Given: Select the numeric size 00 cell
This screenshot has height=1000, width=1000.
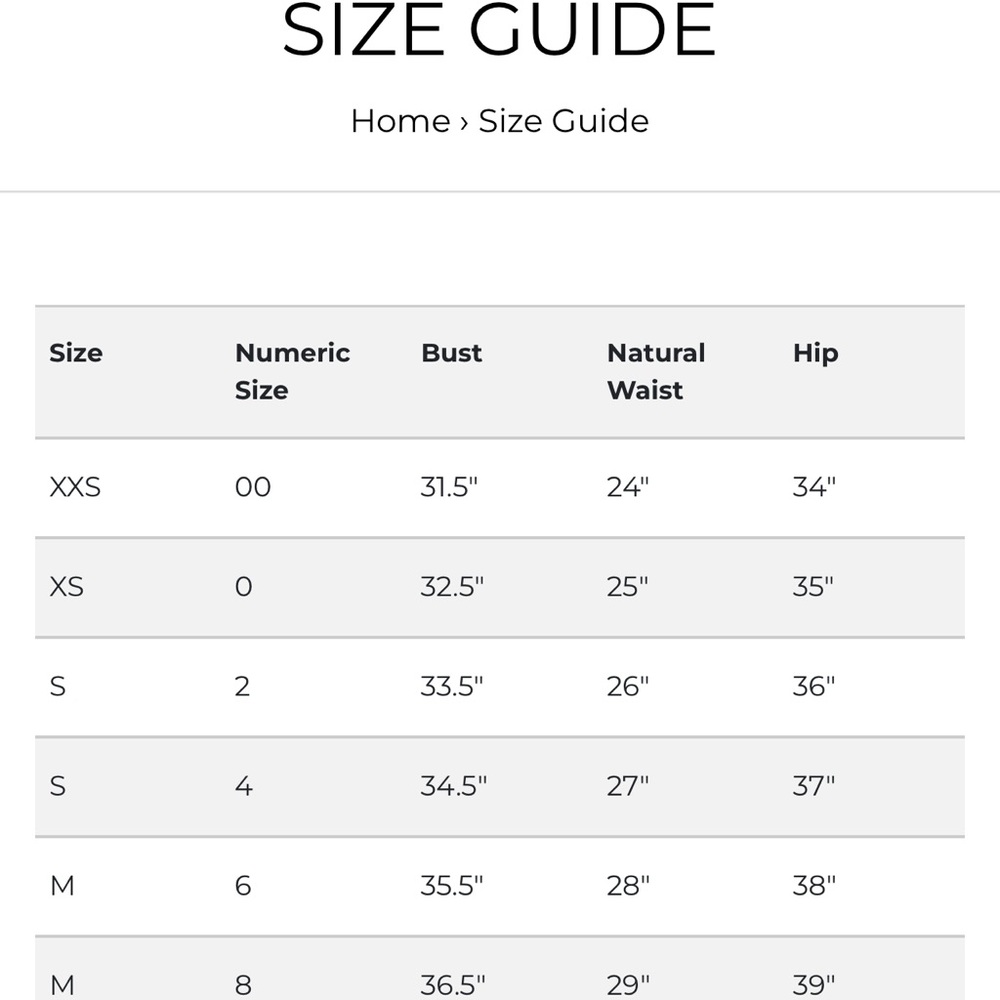Looking at the screenshot, I should pos(253,487).
